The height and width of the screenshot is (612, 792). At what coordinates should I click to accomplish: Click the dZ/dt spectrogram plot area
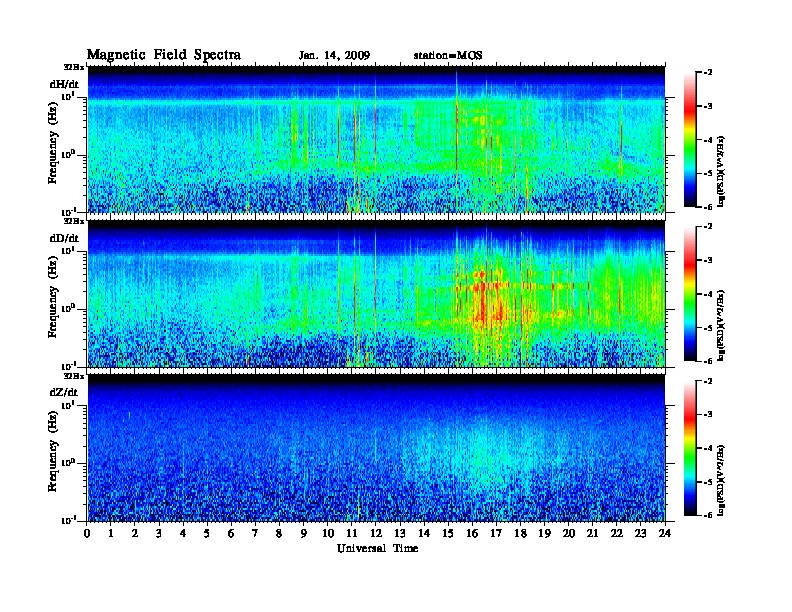pos(376,448)
